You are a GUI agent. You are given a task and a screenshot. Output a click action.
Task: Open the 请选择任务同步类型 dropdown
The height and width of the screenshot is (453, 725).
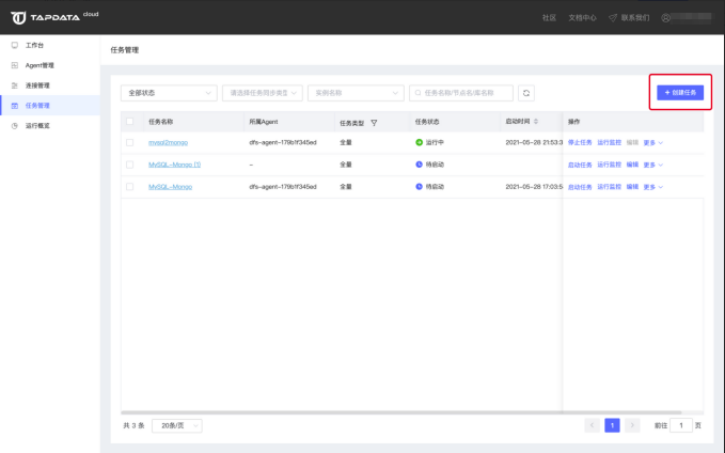click(x=262, y=93)
